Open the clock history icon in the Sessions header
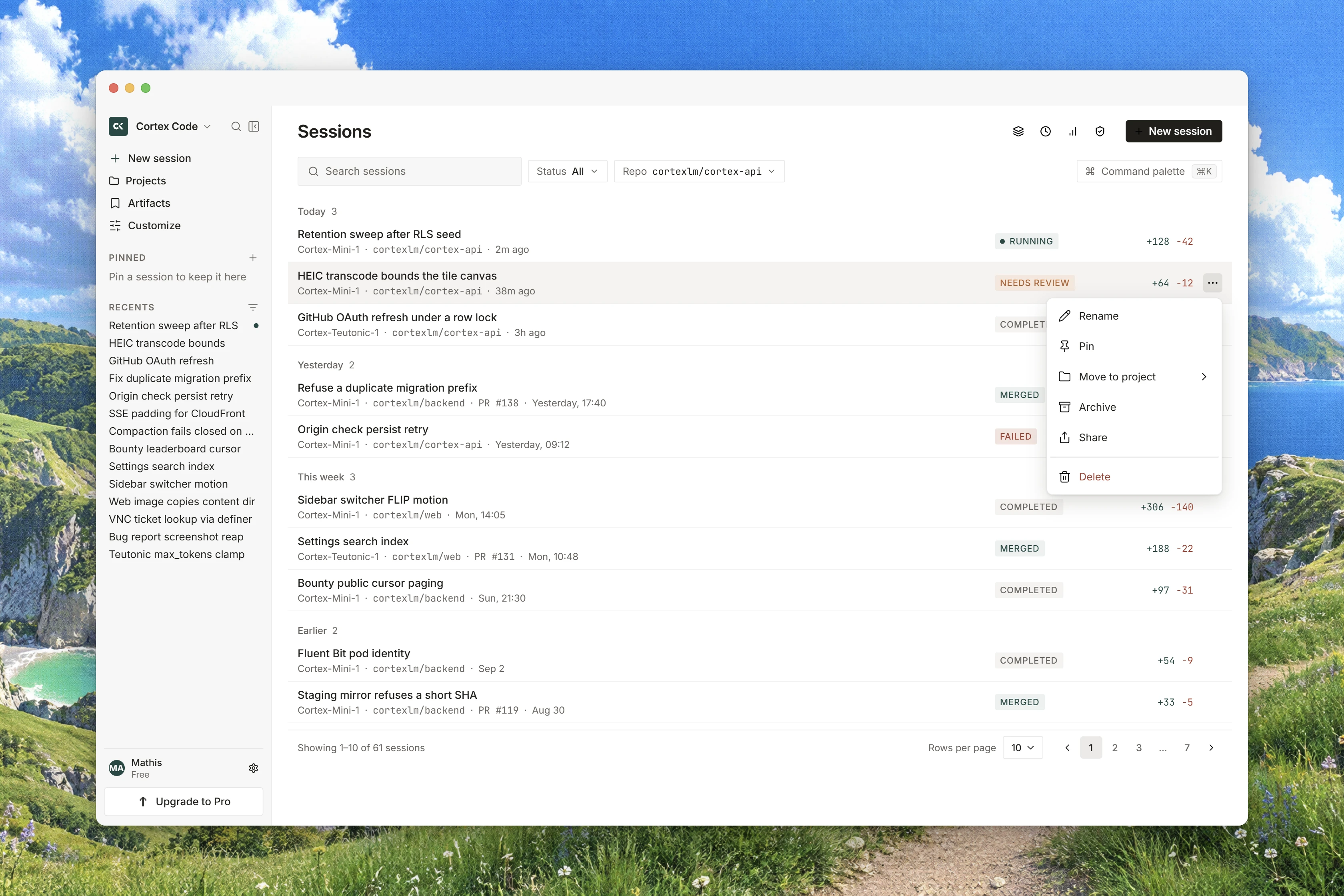Viewport: 1344px width, 896px height. coord(1045,132)
